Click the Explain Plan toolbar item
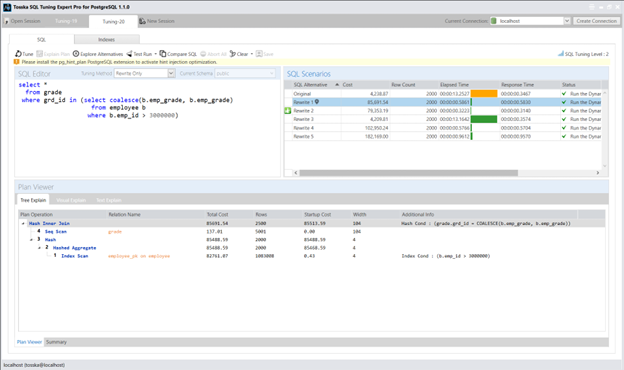 (53, 54)
